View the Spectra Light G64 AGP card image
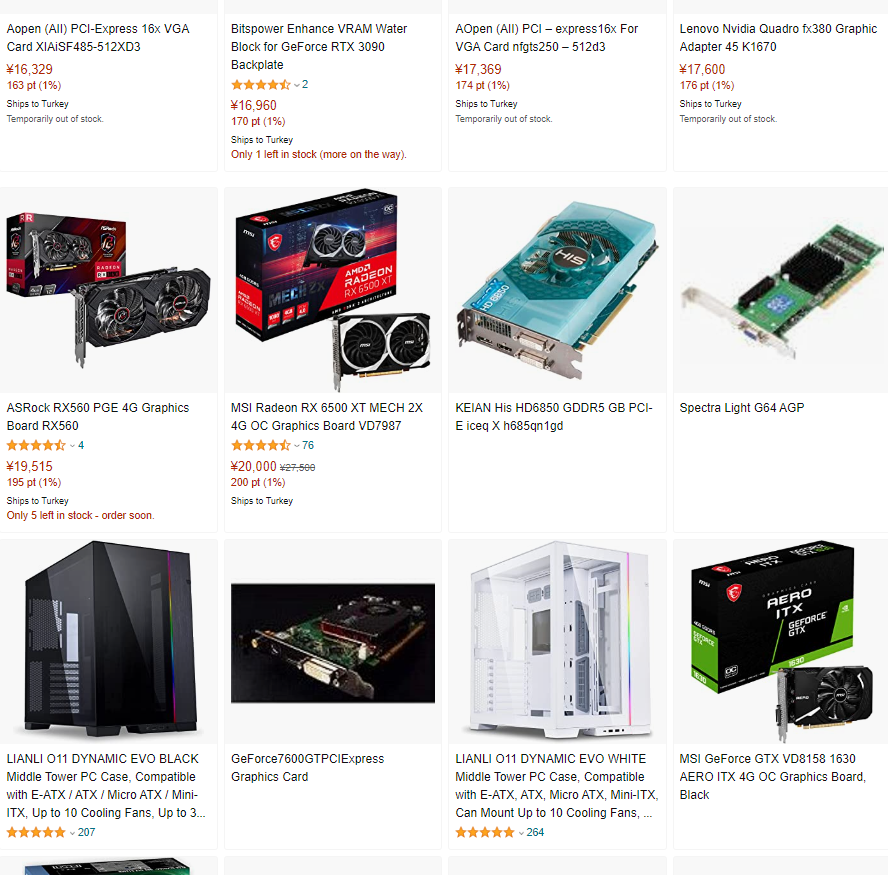Viewport: 888px width, 875px height. coord(782,290)
